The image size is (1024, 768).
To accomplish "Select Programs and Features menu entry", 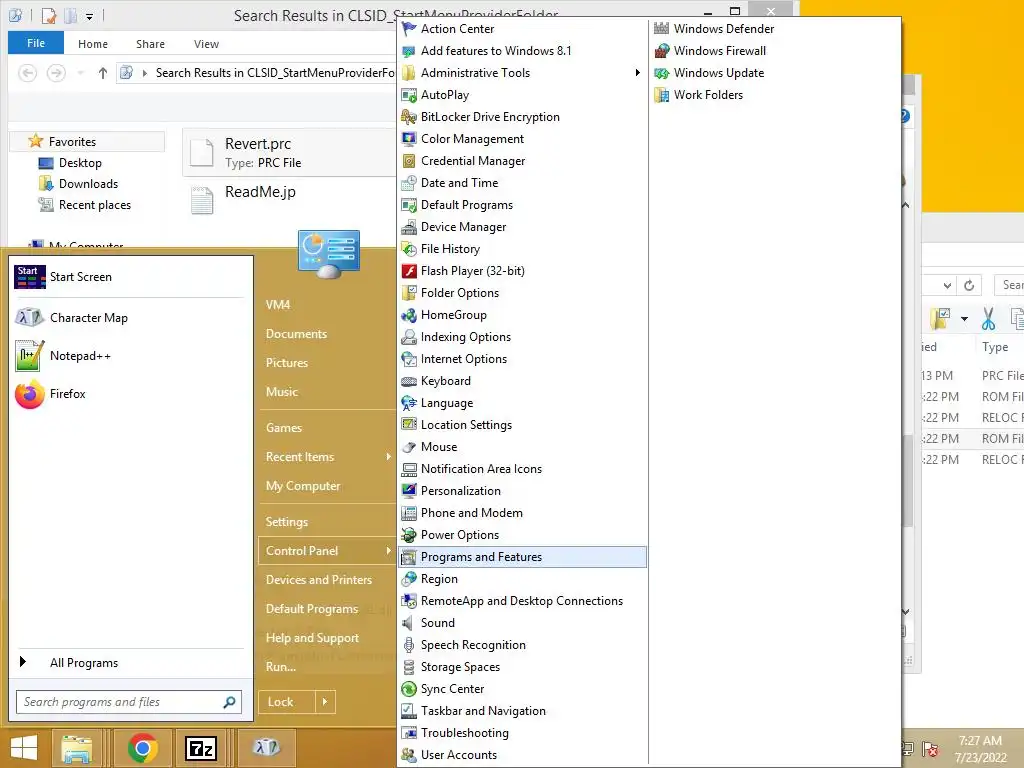I will click(x=522, y=557).
